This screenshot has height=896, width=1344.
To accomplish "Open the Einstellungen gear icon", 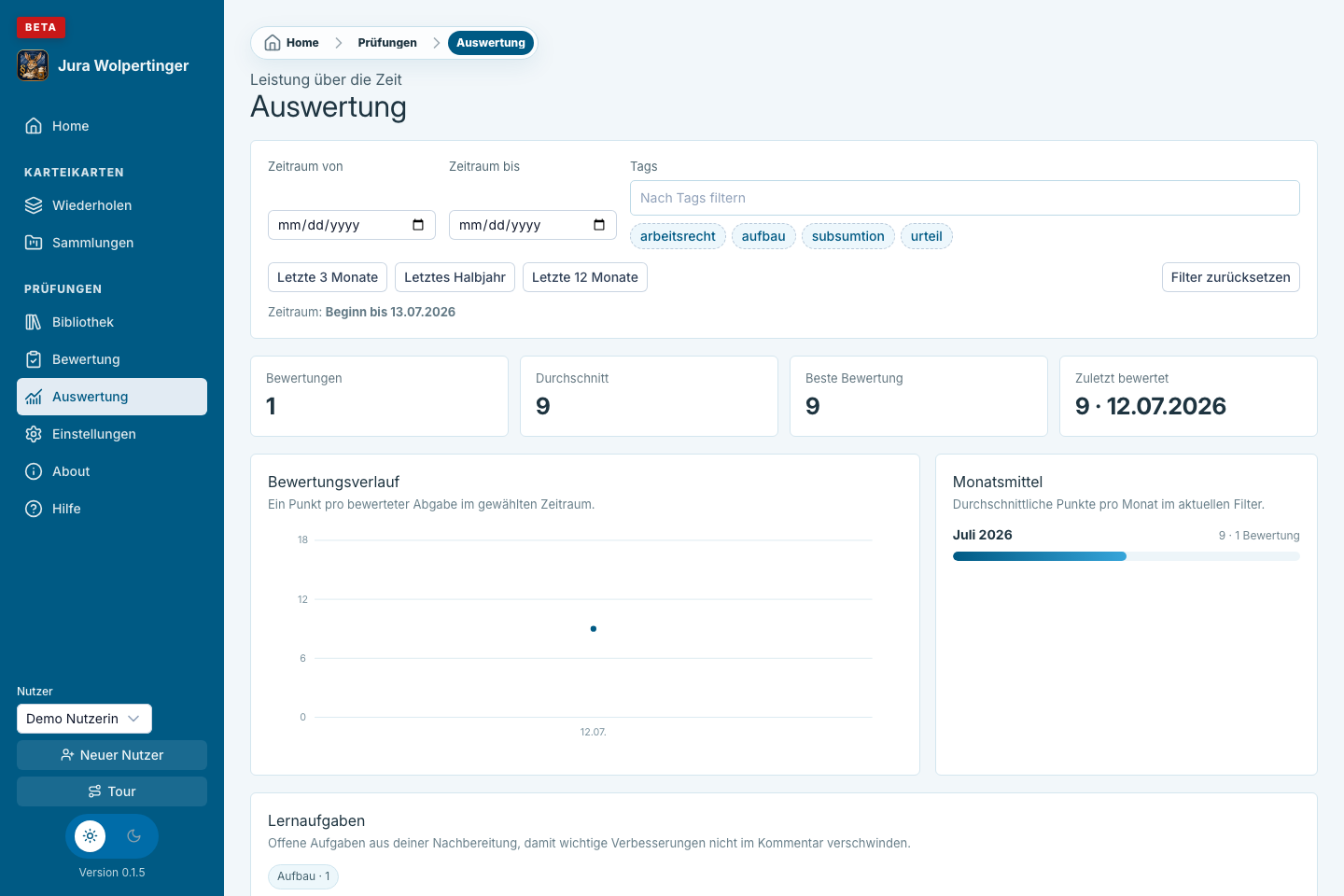I will pyautogui.click(x=34, y=434).
